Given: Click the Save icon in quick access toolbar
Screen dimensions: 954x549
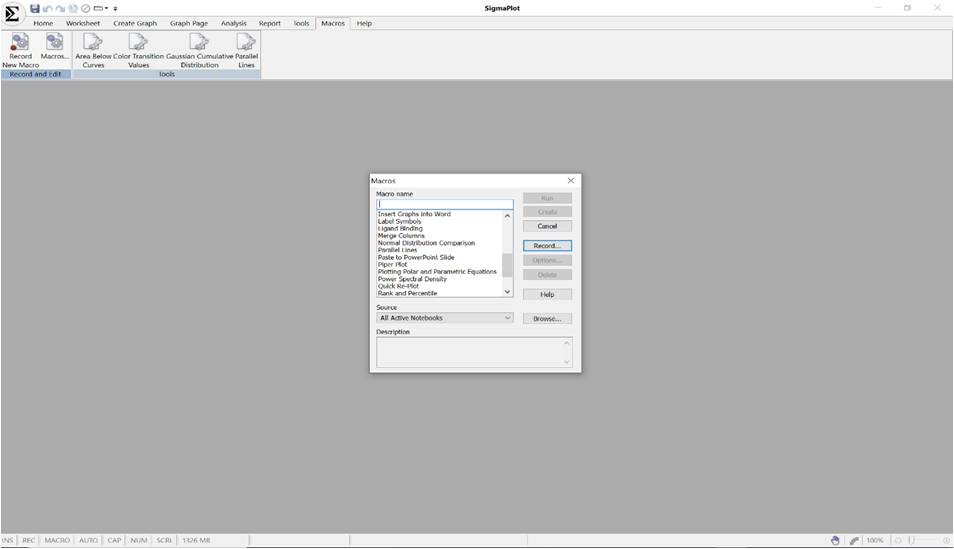Looking at the screenshot, I should tap(36, 8).
